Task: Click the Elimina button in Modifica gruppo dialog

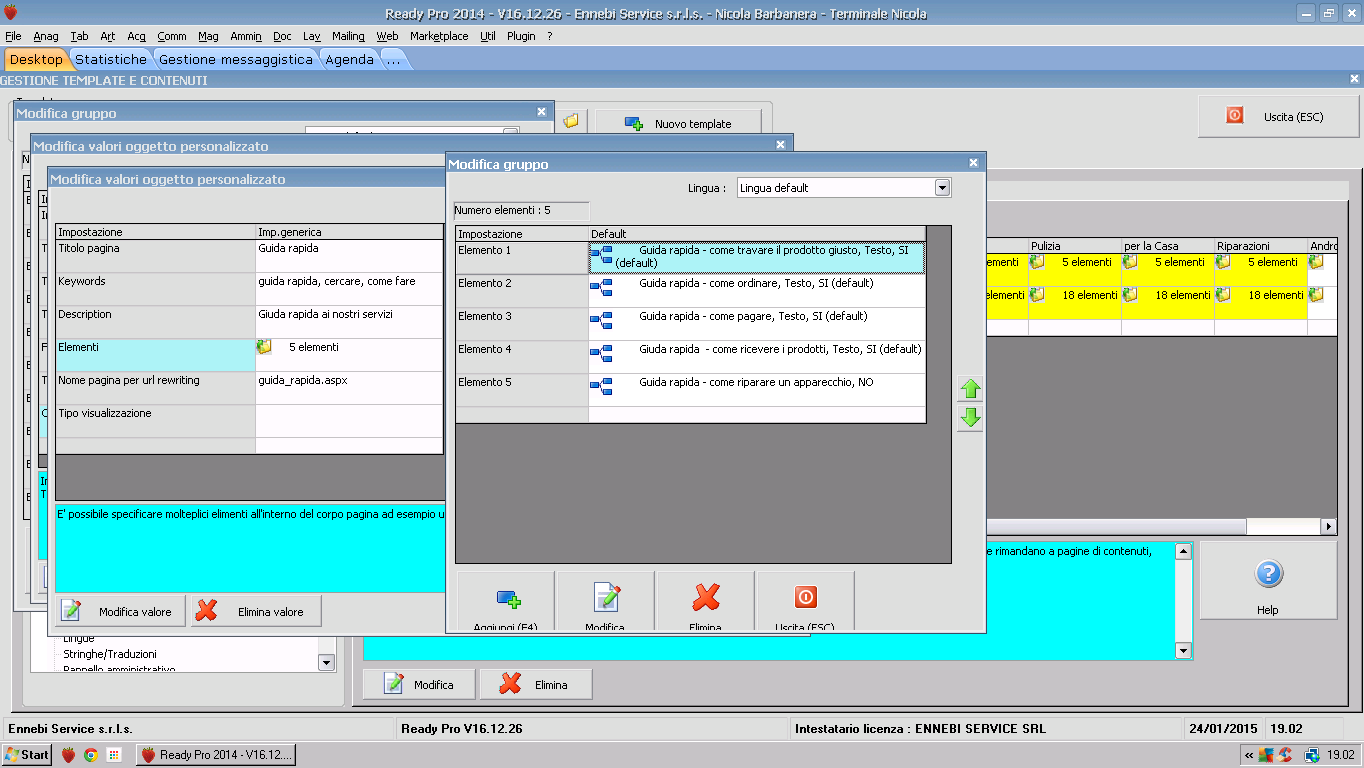Action: [706, 602]
